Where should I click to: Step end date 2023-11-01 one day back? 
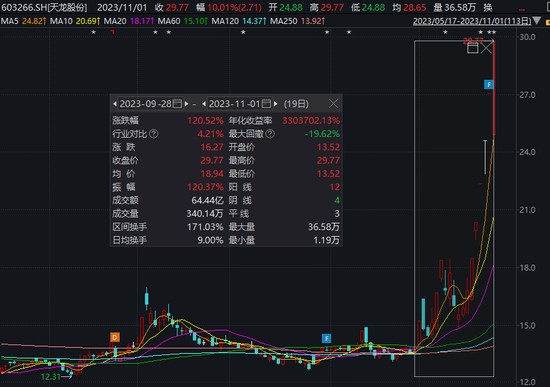pos(204,104)
